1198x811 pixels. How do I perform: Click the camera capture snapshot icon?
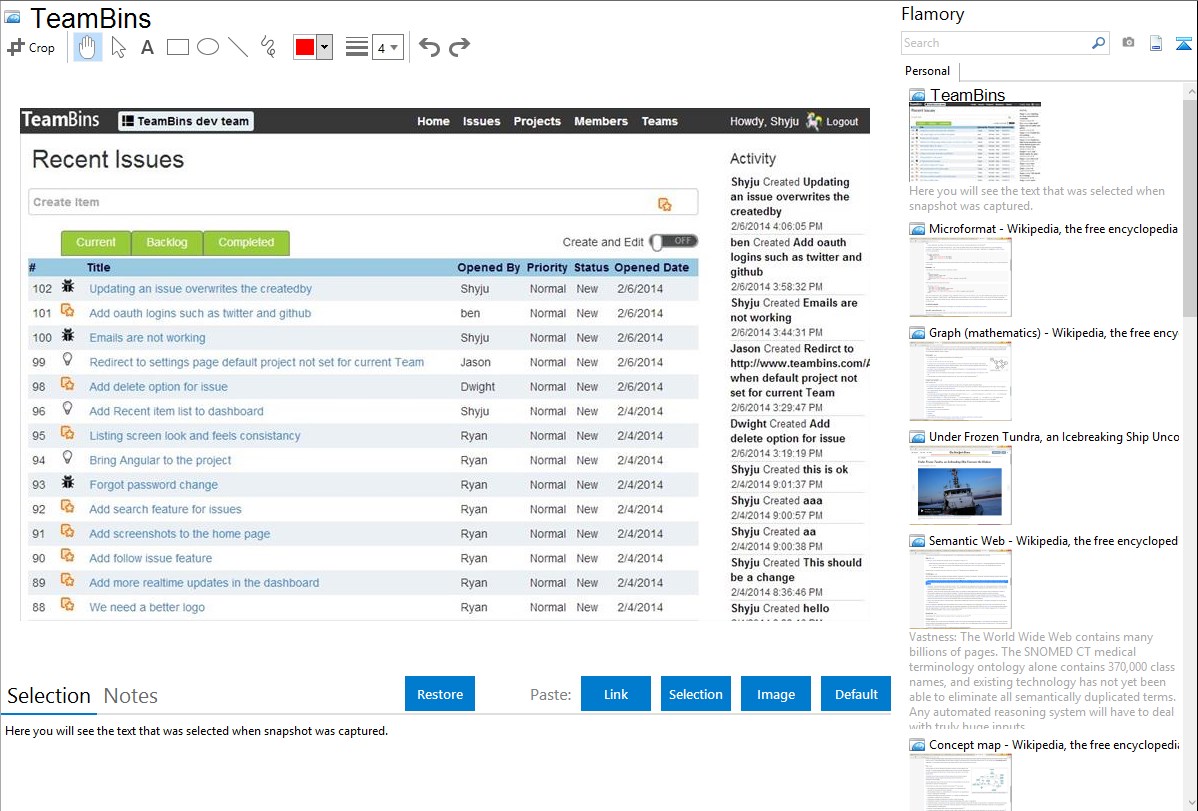(x=1128, y=43)
